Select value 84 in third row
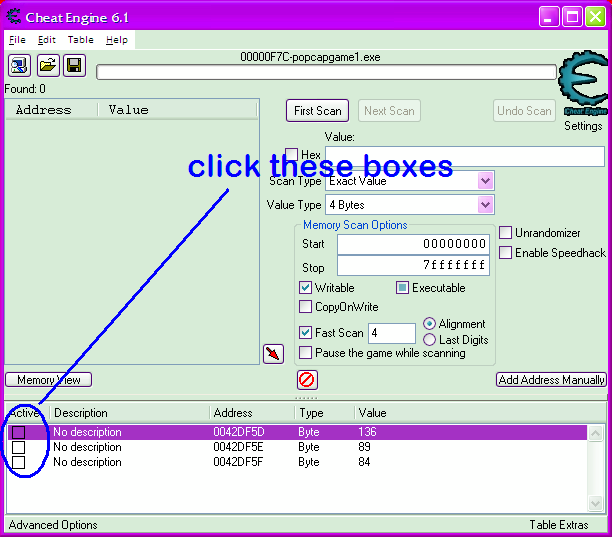 (364, 462)
